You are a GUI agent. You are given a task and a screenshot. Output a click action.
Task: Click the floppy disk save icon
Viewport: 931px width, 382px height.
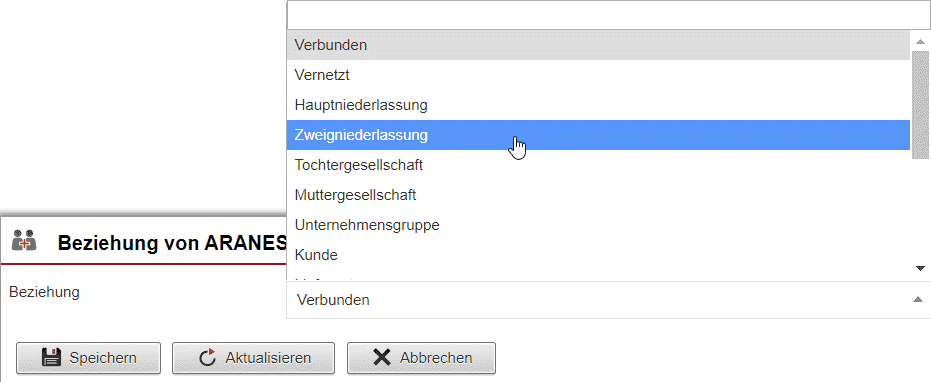52,358
